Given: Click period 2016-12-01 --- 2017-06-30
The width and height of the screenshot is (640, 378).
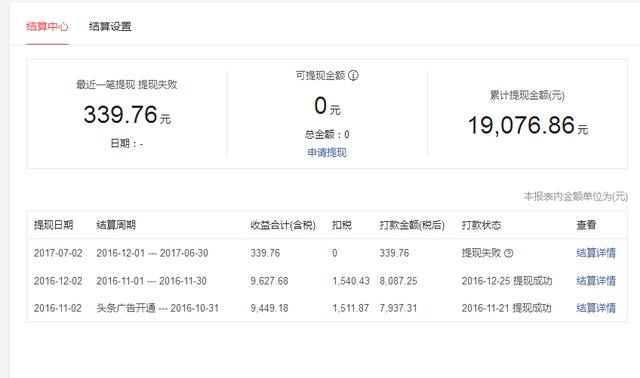Looking at the screenshot, I should point(152,253).
